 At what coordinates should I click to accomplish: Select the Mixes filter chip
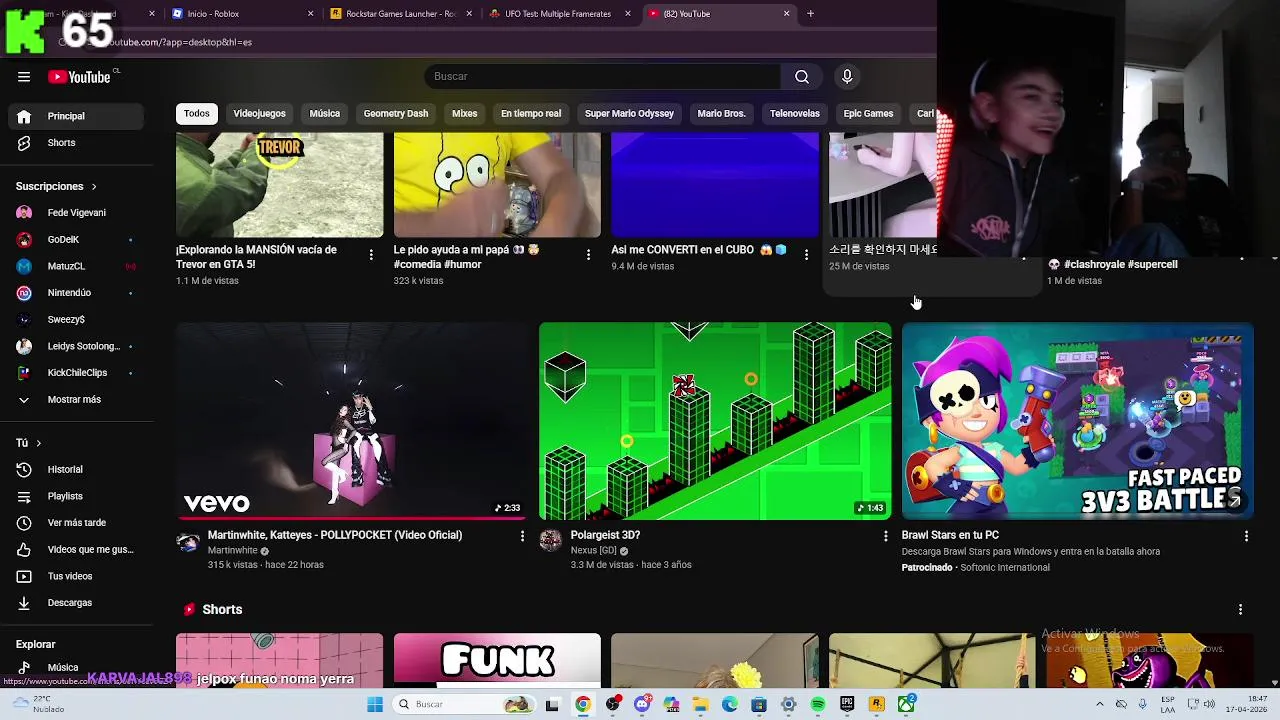[465, 114]
